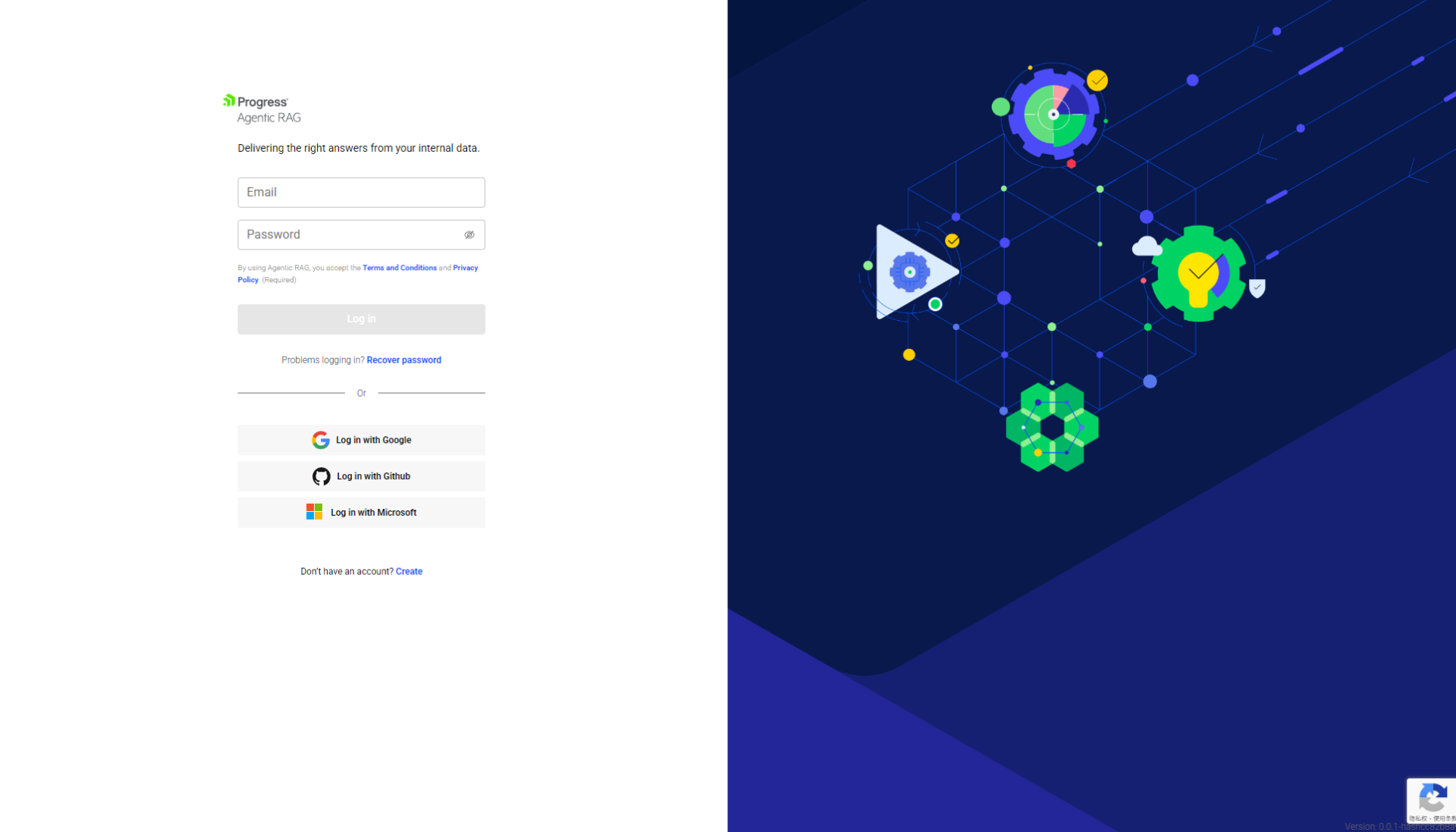This screenshot has width=1456, height=832.
Task: Click the green lightbulb gear illustration
Action: tap(1198, 274)
